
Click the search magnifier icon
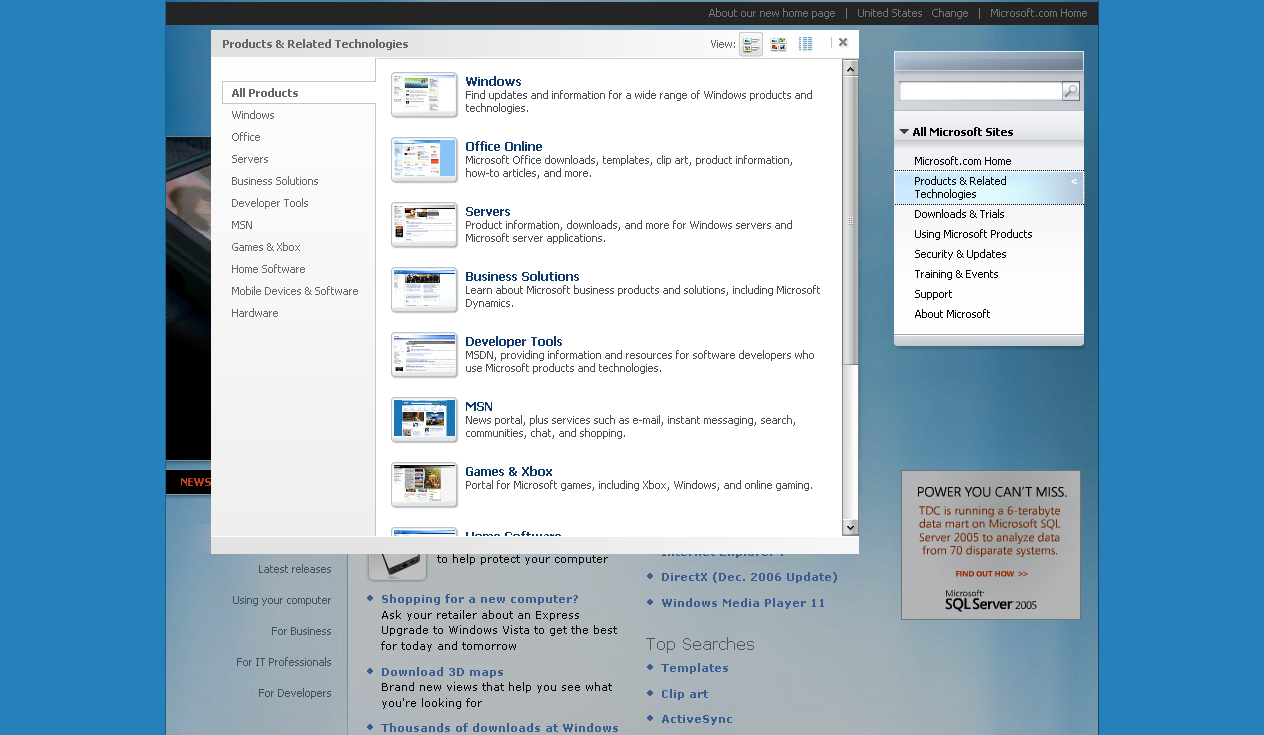pos(1070,92)
